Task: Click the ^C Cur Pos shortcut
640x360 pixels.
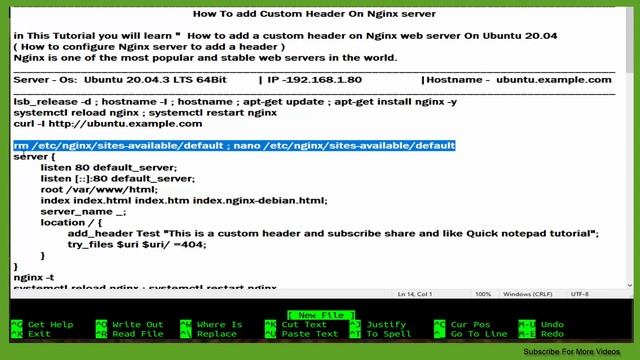Action: coord(462,324)
